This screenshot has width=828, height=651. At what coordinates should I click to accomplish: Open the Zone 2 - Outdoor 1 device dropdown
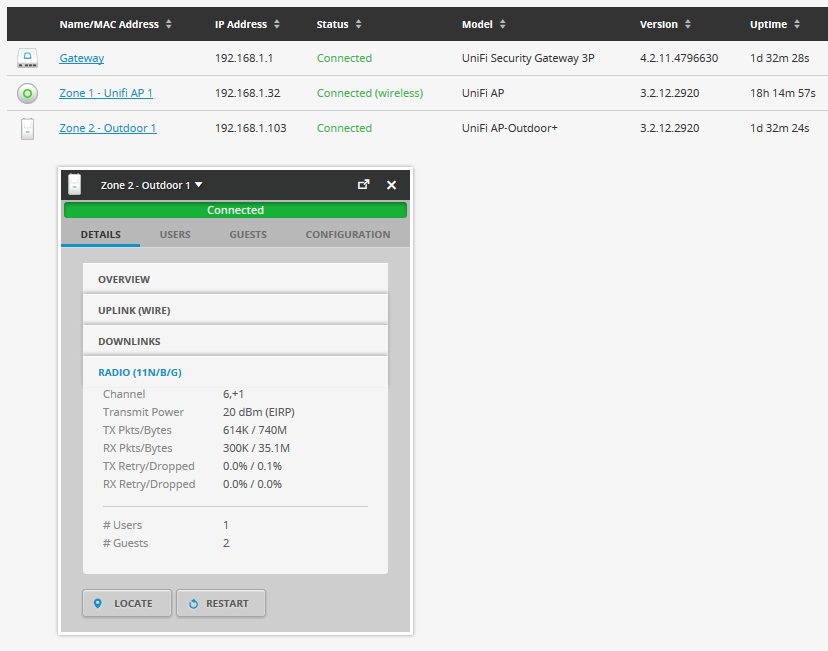coord(151,185)
